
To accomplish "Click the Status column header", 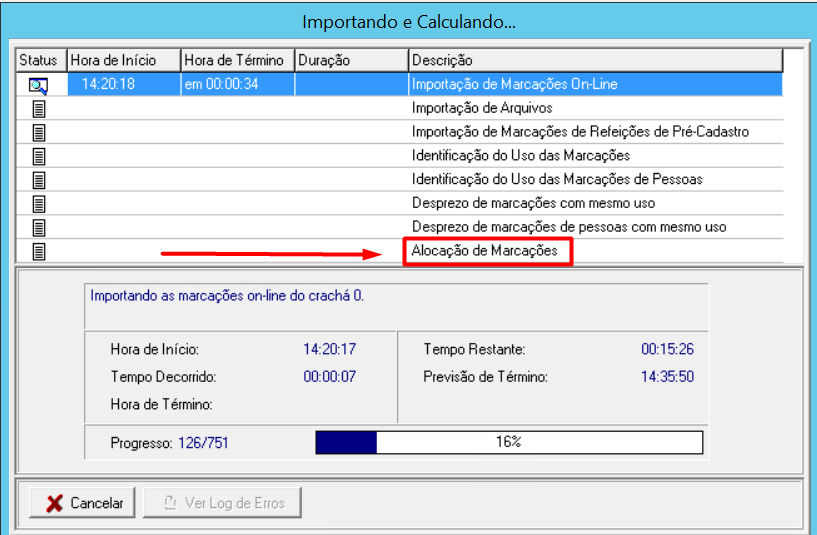I will tap(39, 61).
